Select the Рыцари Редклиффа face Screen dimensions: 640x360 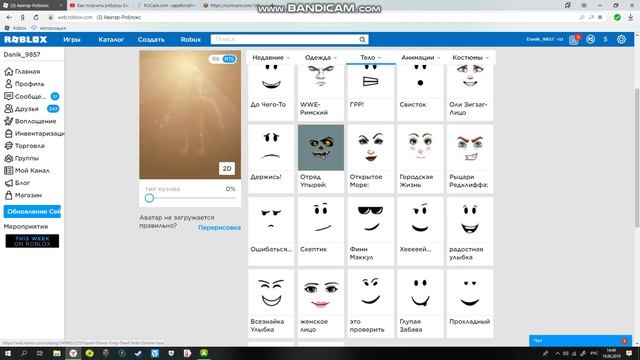pos(470,158)
